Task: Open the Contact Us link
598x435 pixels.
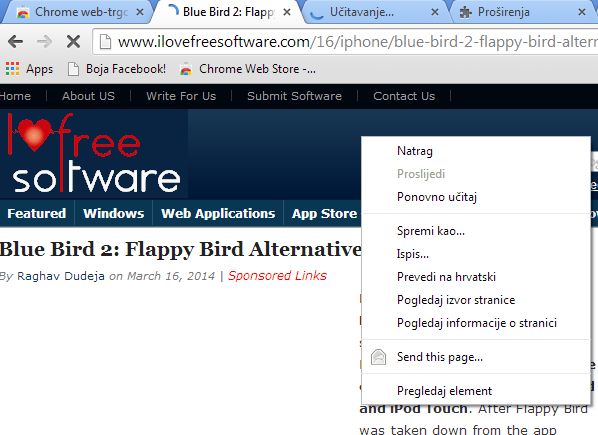Action: 404,96
